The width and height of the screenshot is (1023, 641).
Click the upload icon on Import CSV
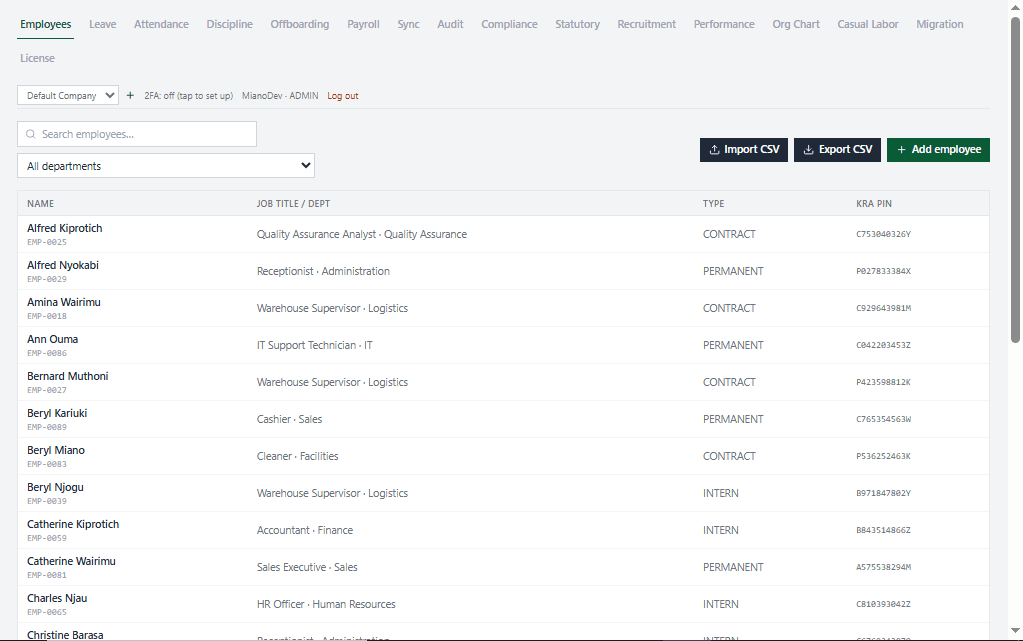714,149
